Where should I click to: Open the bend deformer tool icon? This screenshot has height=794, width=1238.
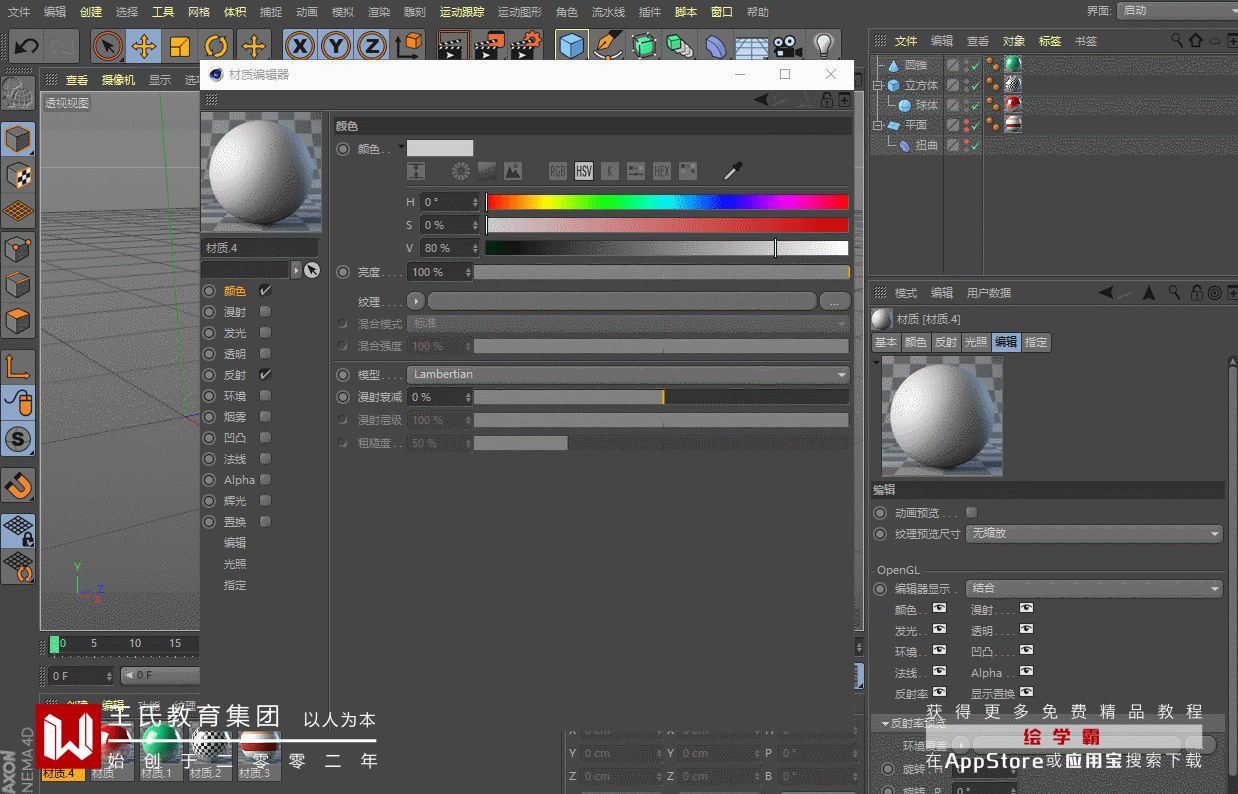[715, 46]
